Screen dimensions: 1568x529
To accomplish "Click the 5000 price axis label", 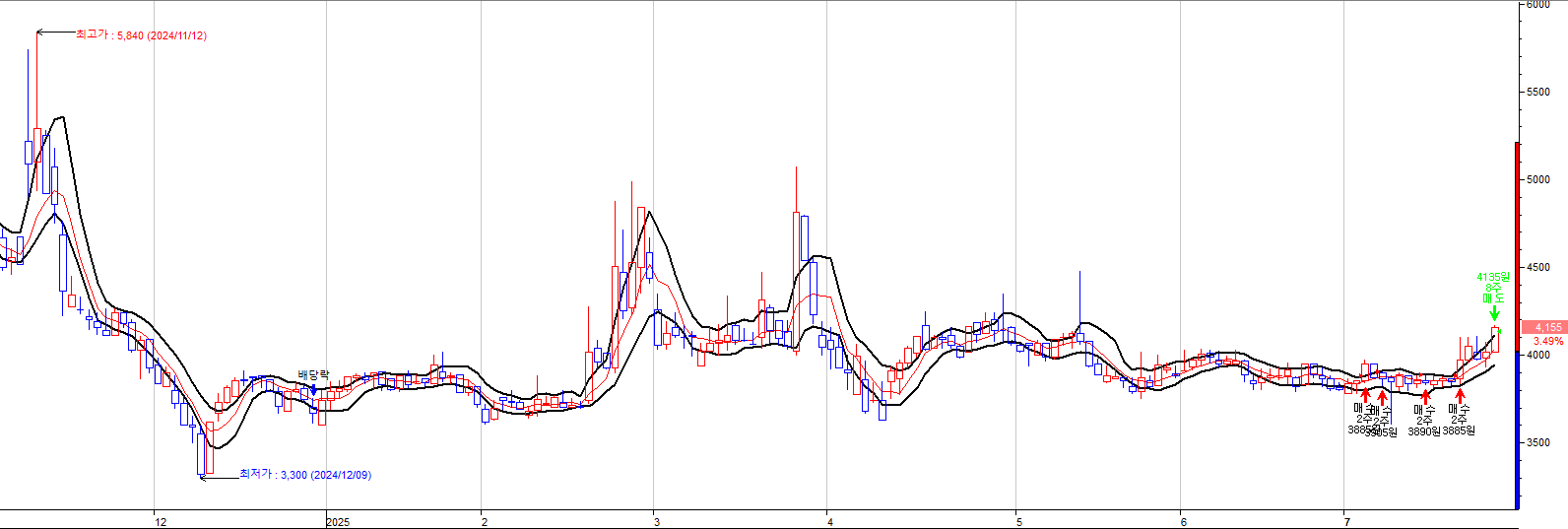I will (x=1538, y=179).
